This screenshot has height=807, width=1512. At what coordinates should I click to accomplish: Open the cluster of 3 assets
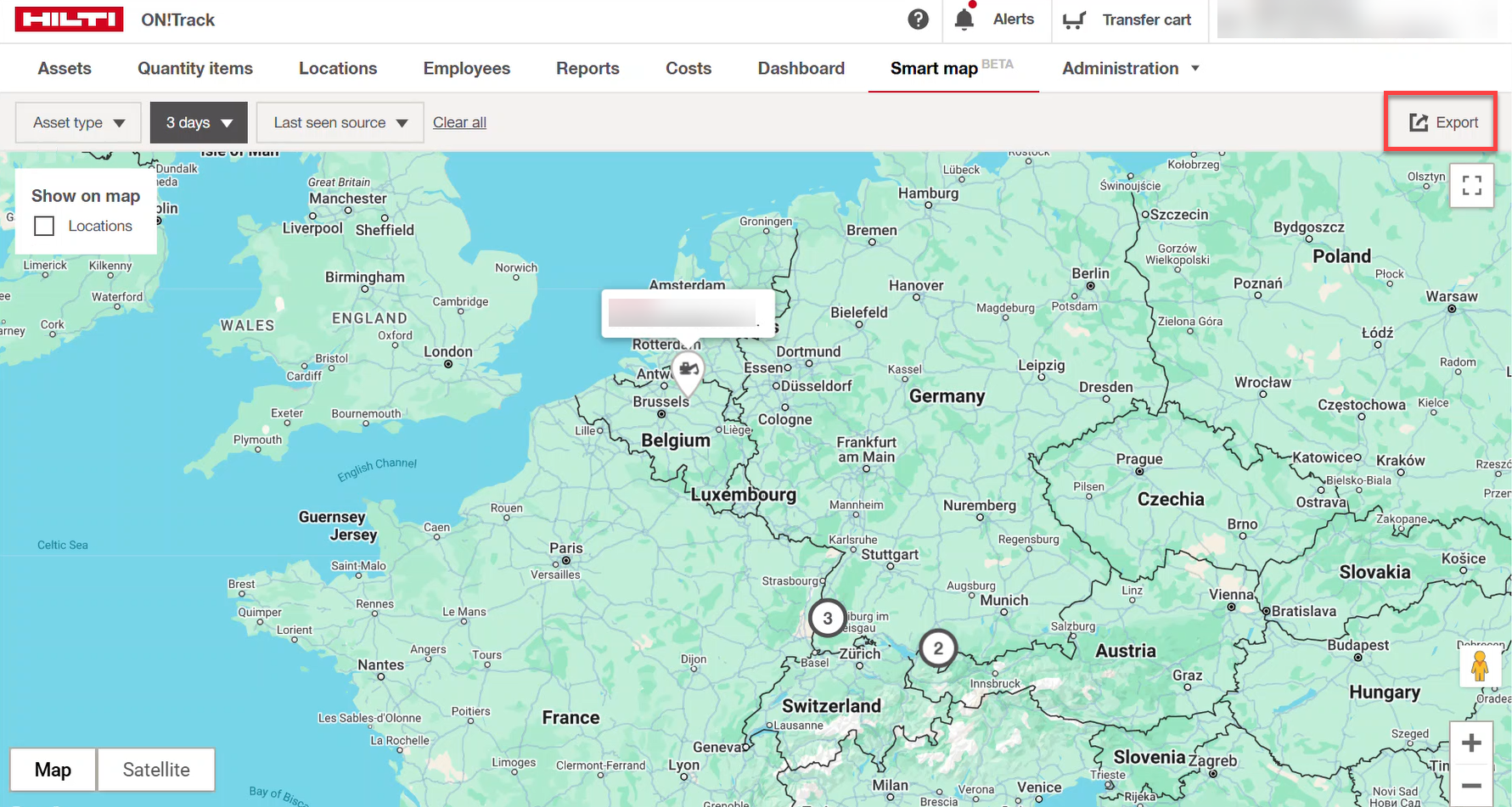click(828, 618)
